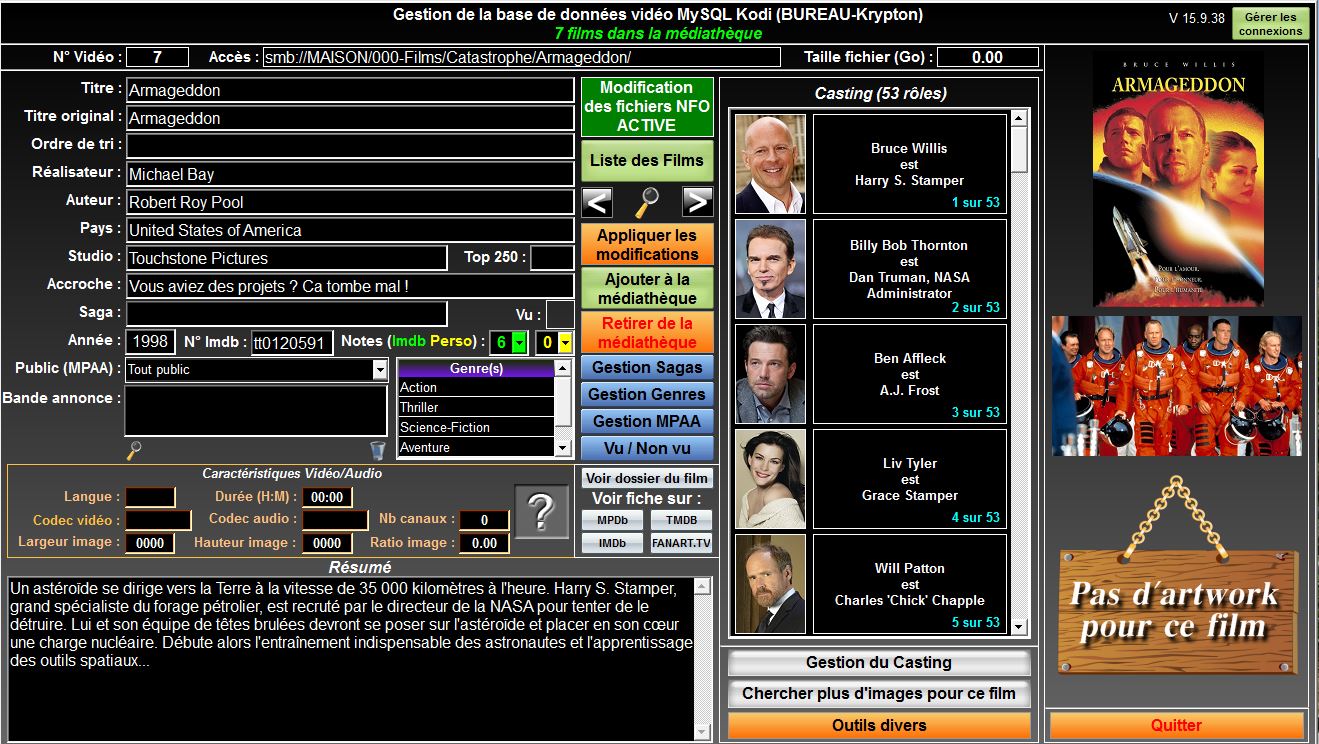The width and height of the screenshot is (1319, 744).
Task: Select Science-Fiction in the Genre(s) list
Action: pos(475,427)
